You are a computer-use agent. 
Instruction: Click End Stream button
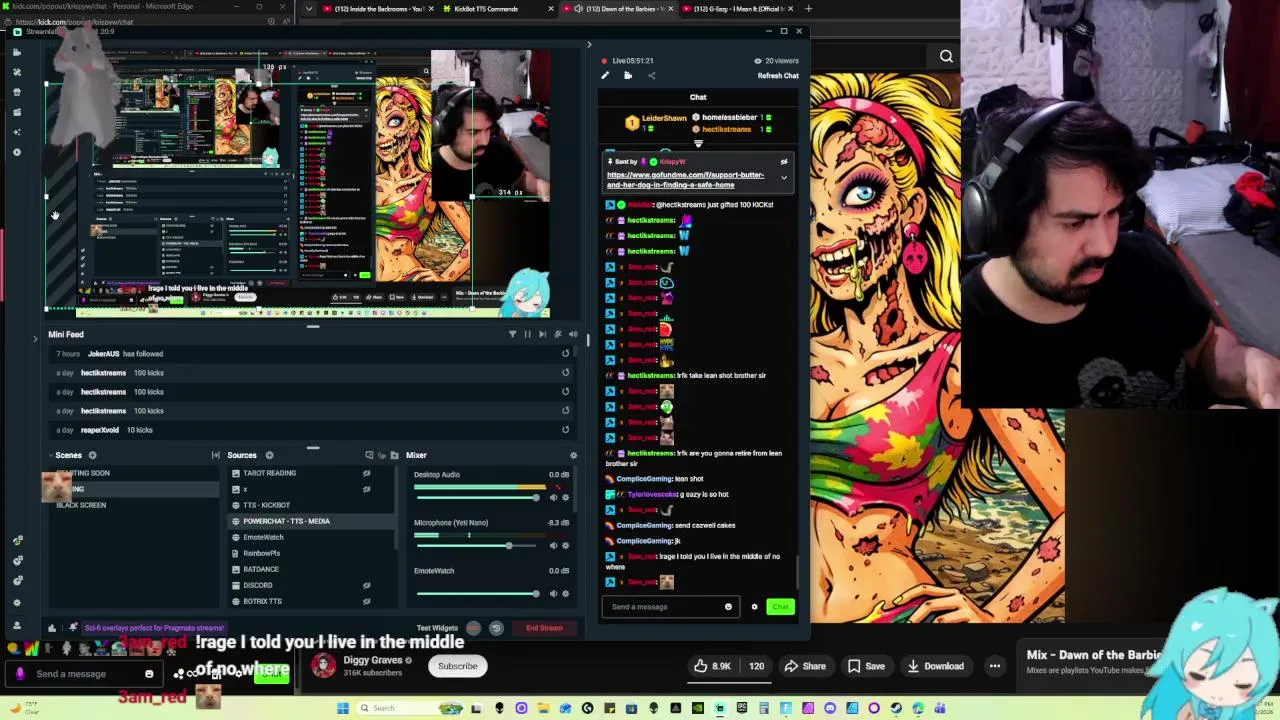(x=544, y=628)
